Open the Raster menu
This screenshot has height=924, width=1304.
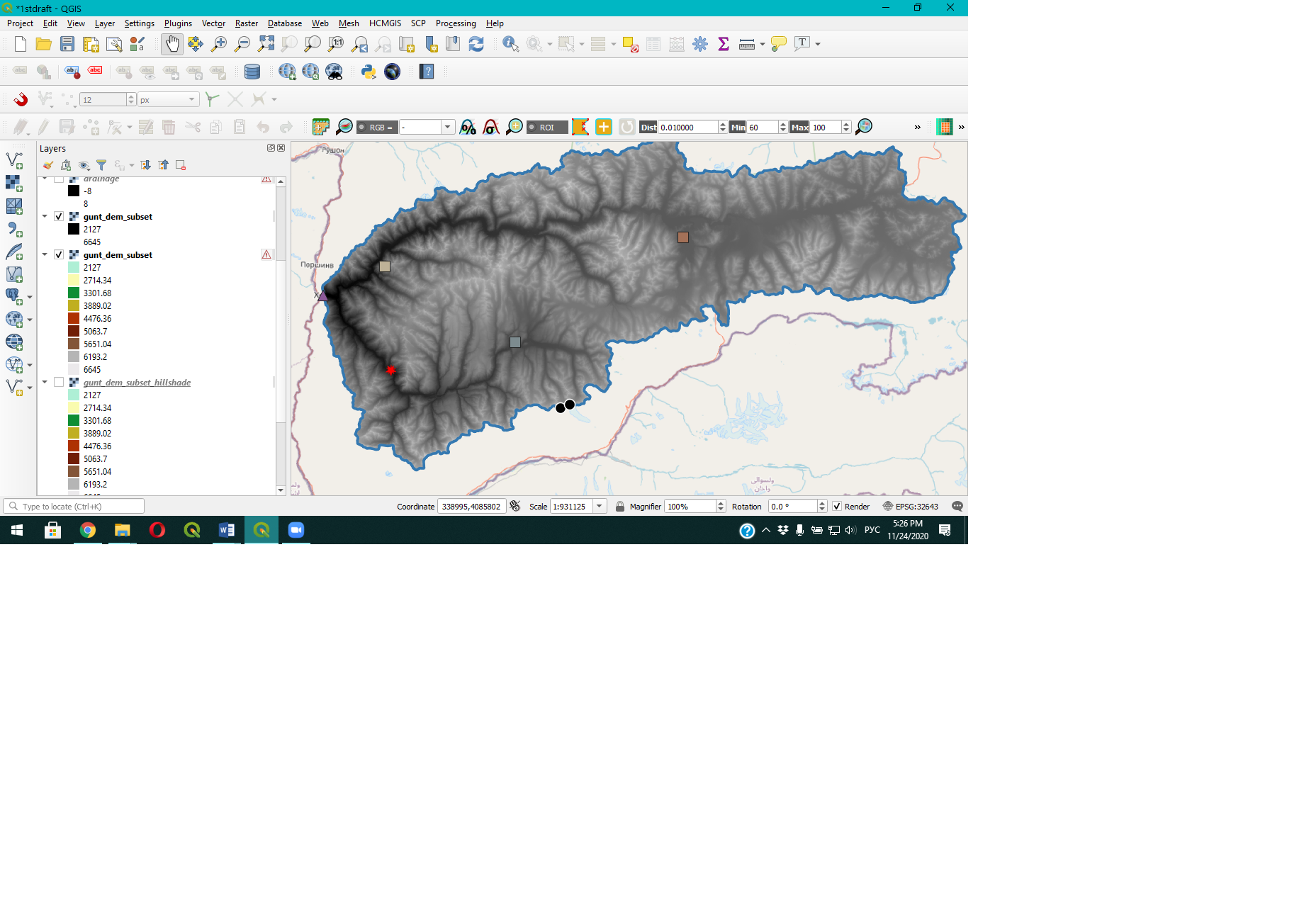click(x=246, y=23)
